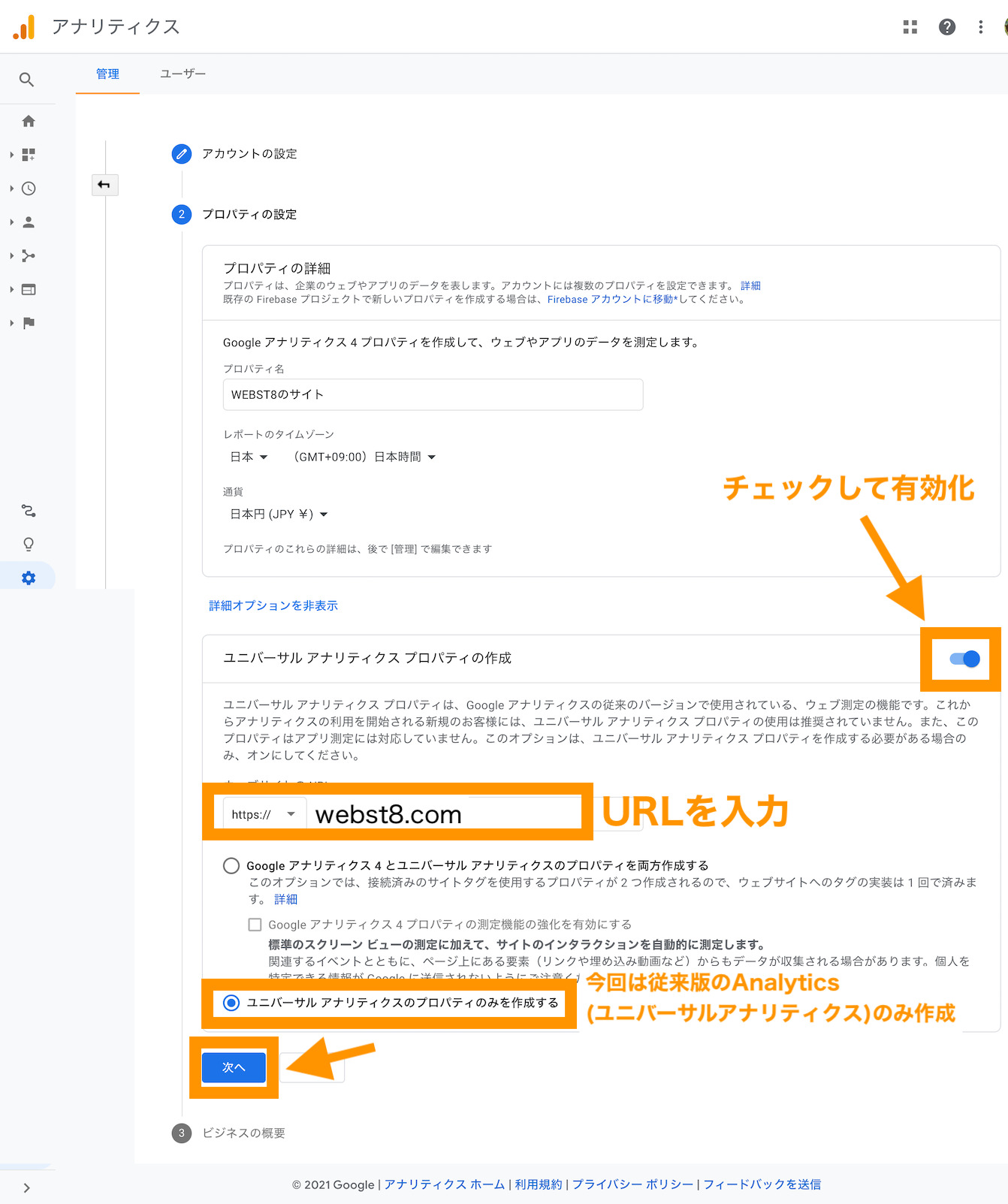This screenshot has height=1204, width=1008.
Task: Click the search magnifier icon in sidebar
Action: tap(27, 80)
